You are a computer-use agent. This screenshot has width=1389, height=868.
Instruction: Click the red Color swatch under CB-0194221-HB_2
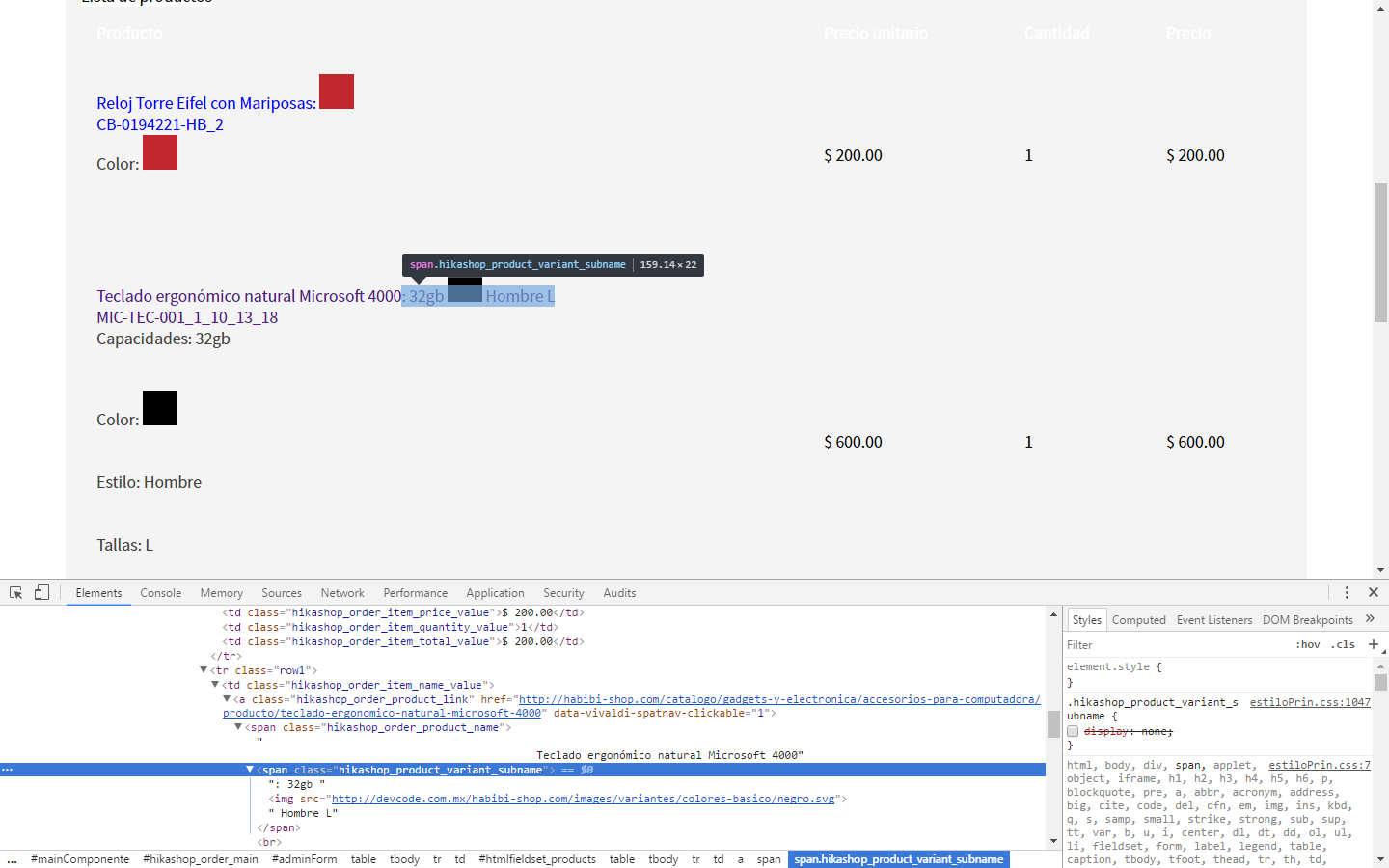[160, 152]
